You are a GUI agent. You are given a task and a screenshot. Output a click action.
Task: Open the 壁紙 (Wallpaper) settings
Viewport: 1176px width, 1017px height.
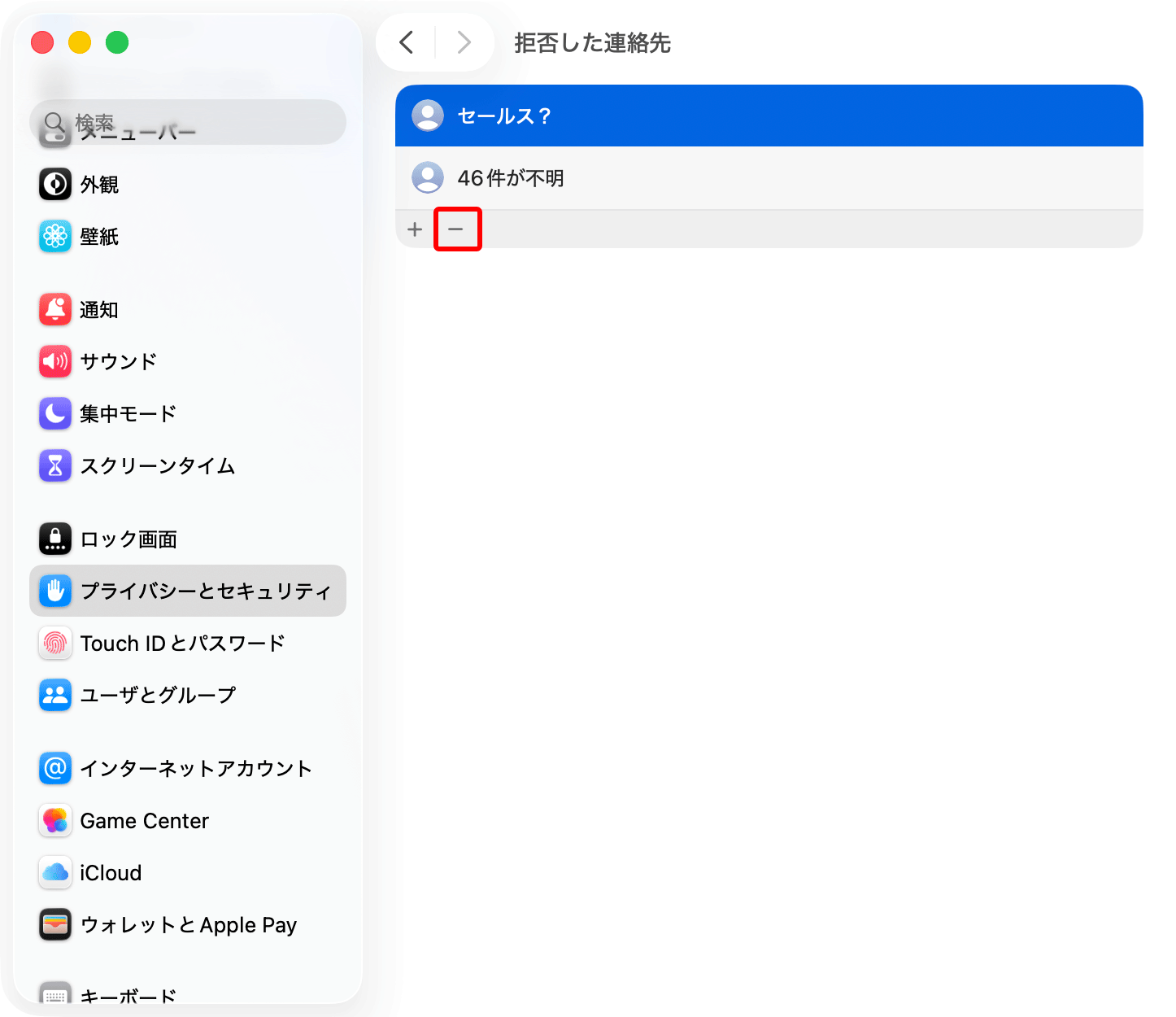99,236
